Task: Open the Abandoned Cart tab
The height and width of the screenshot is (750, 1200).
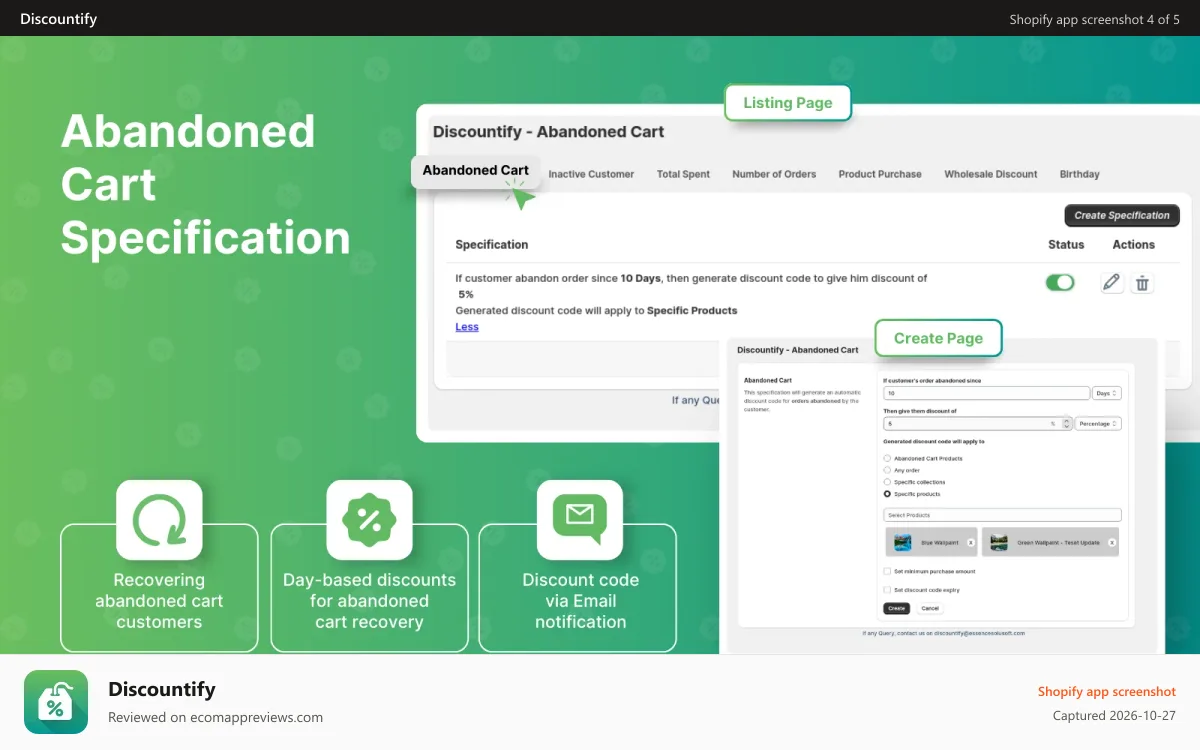Action: pyautogui.click(x=476, y=170)
